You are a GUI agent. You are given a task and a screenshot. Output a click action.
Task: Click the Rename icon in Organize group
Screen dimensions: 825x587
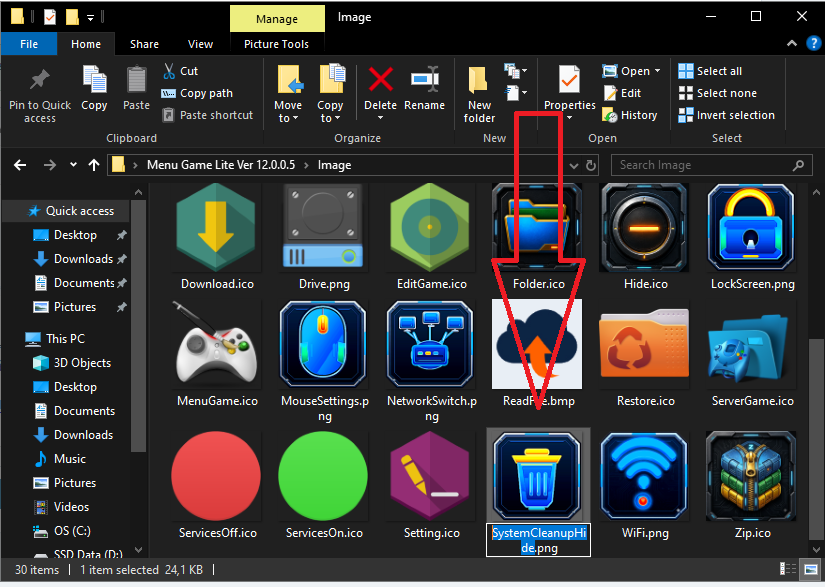coord(425,79)
